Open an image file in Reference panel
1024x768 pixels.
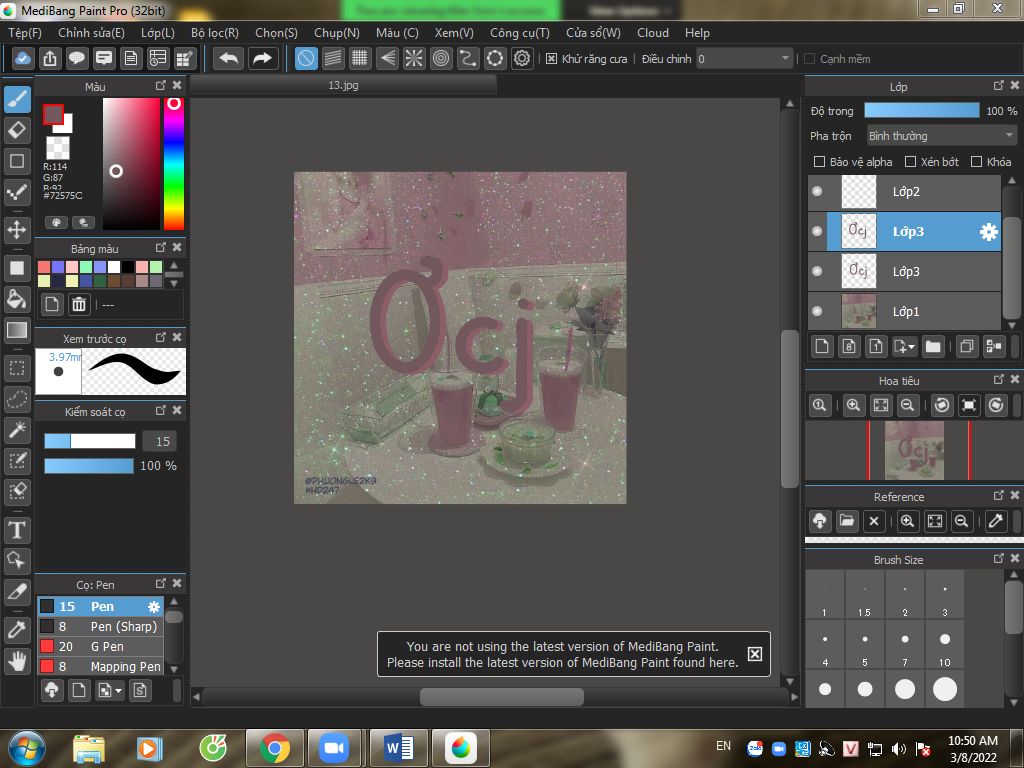click(x=846, y=521)
